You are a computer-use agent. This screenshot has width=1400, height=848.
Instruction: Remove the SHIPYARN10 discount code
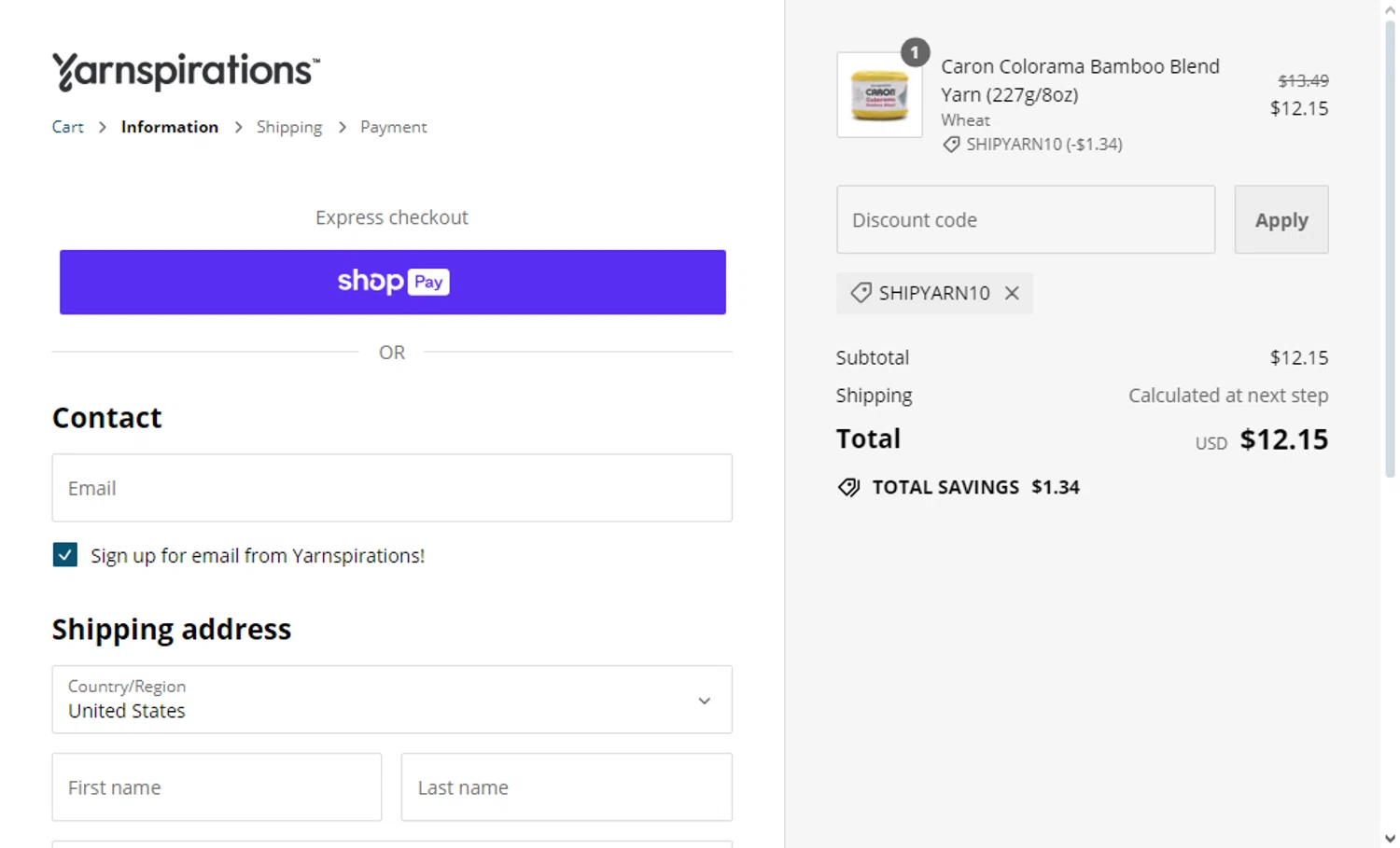tap(1012, 293)
